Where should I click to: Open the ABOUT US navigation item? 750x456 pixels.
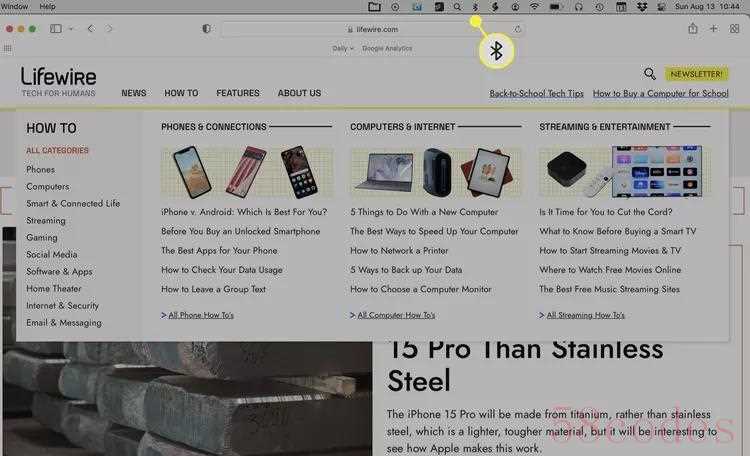(299, 93)
